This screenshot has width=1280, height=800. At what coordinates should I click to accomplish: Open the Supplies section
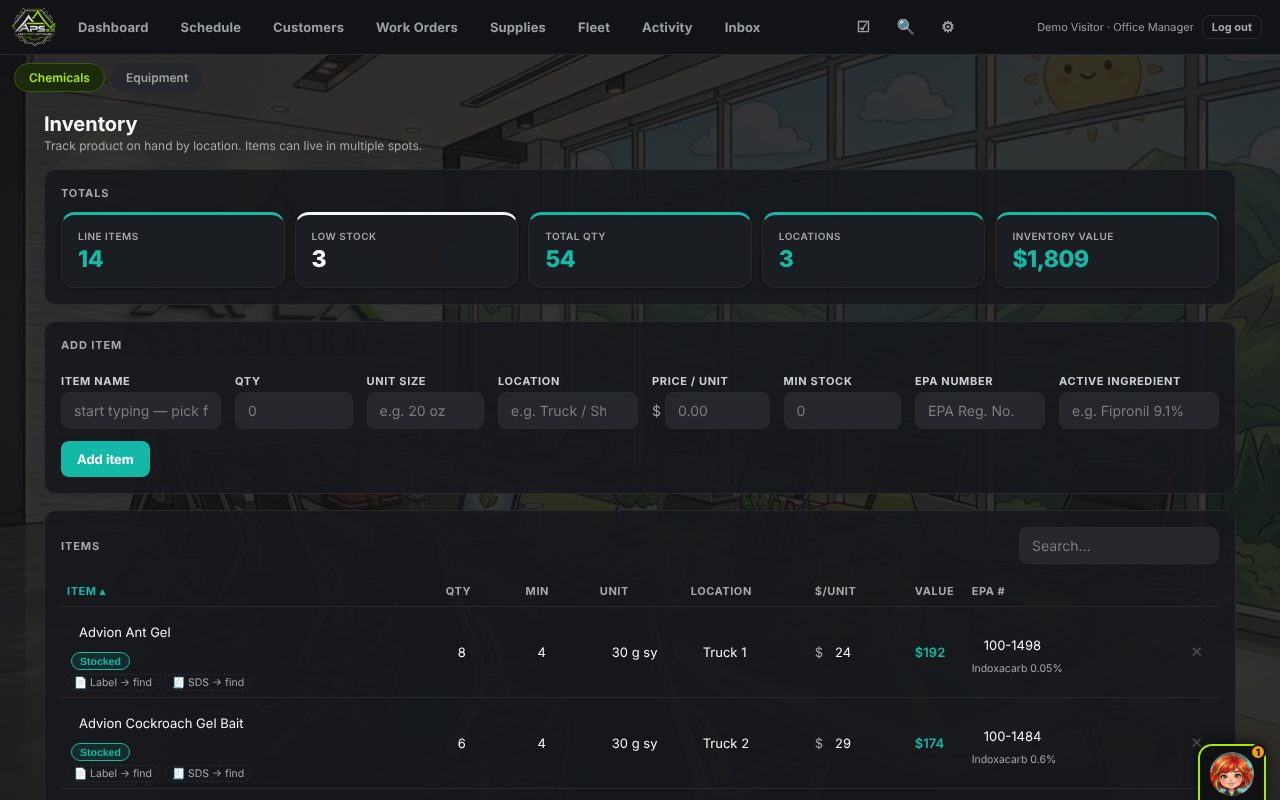pyautogui.click(x=518, y=27)
